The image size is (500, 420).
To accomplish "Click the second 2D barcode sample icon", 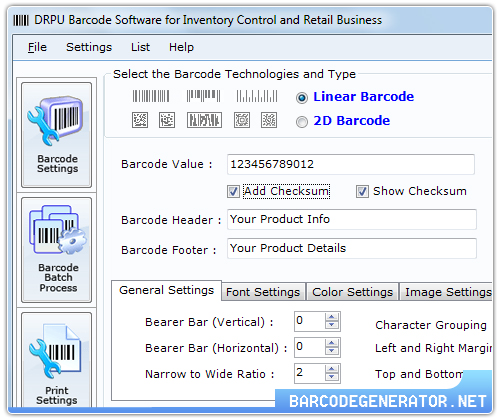I will click(167, 120).
